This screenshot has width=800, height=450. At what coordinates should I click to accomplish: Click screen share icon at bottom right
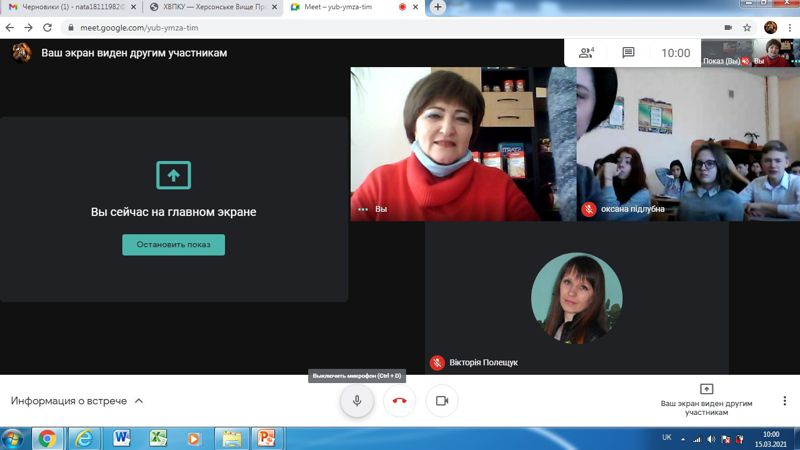click(x=706, y=389)
